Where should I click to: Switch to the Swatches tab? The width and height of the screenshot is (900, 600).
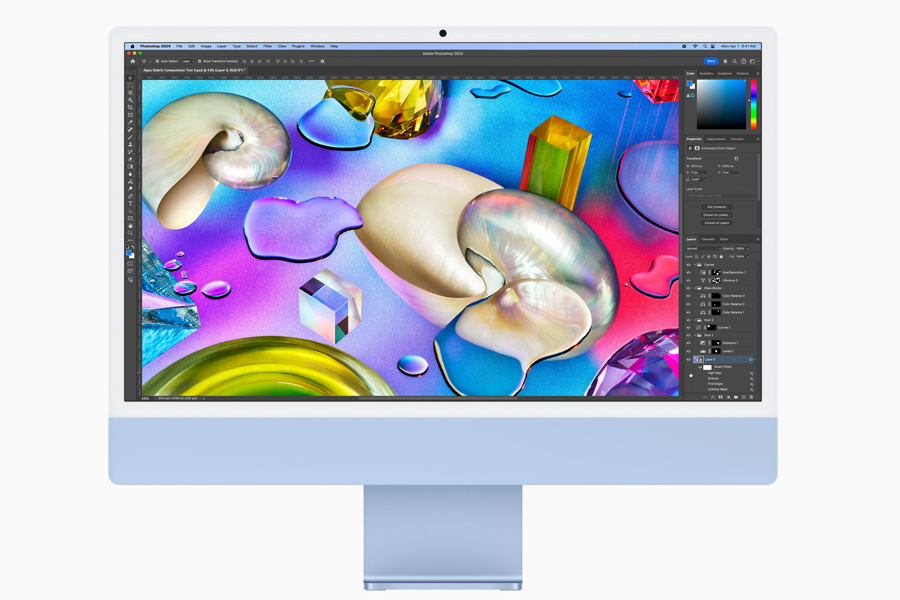707,73
